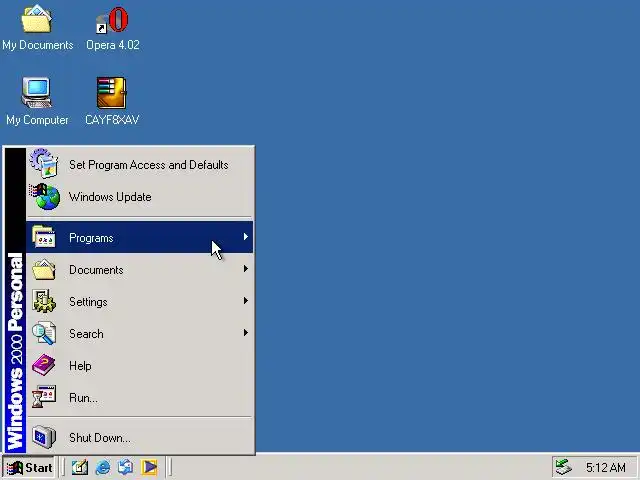640x480 pixels.
Task: Click the Documents folder icon in Start menu
Action: tap(44, 269)
